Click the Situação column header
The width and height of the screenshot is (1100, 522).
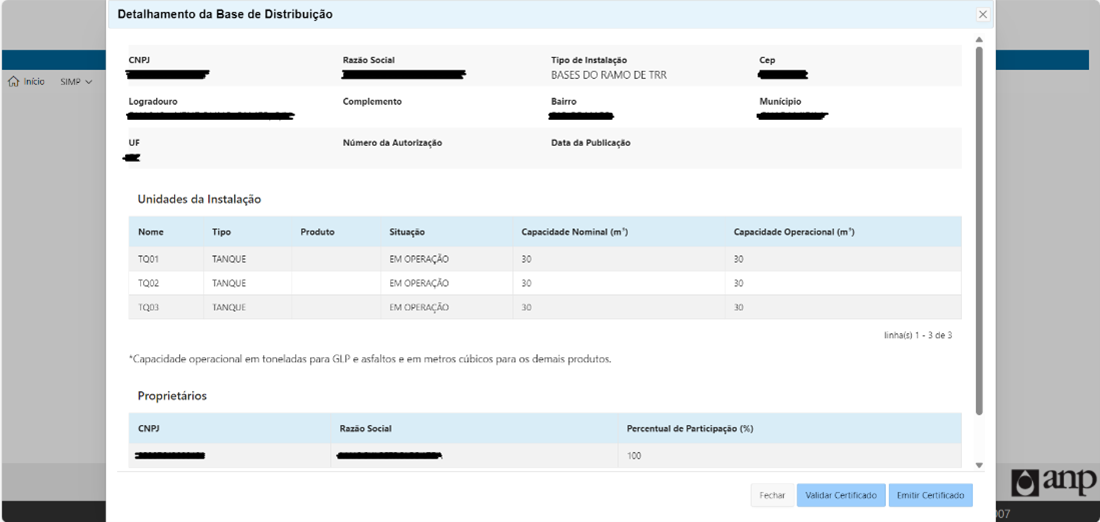(407, 232)
